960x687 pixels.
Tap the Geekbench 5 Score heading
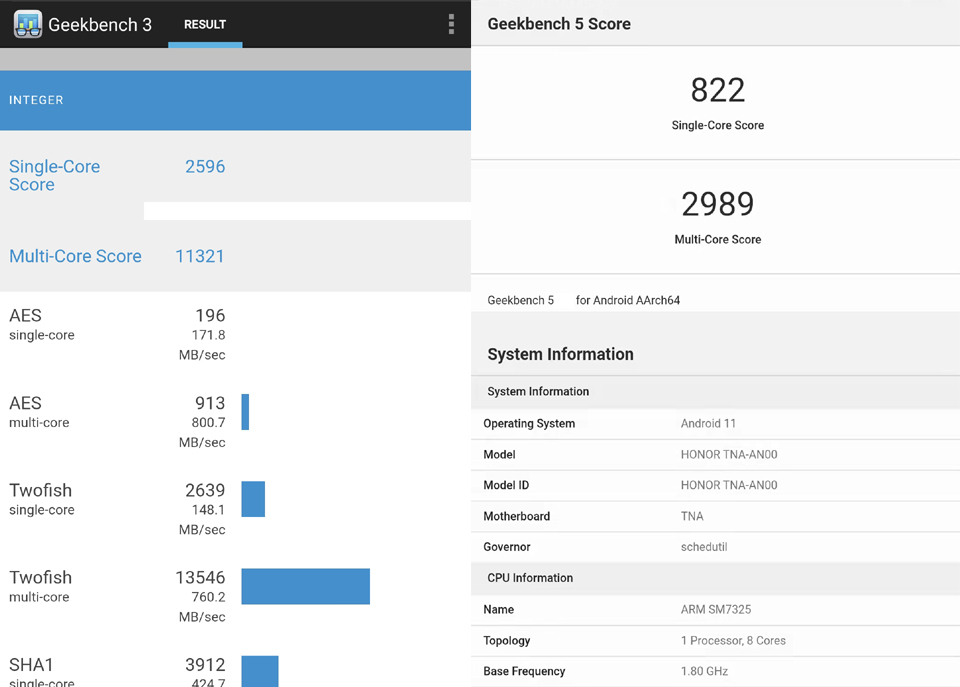559,24
